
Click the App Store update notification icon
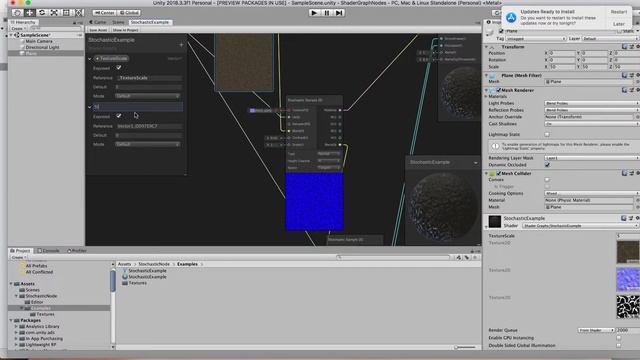tap(511, 17)
